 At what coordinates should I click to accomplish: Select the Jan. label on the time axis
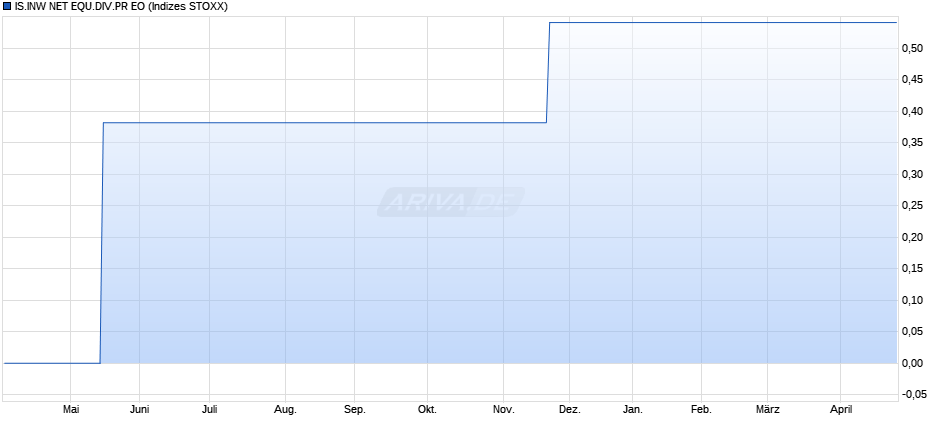(632, 410)
